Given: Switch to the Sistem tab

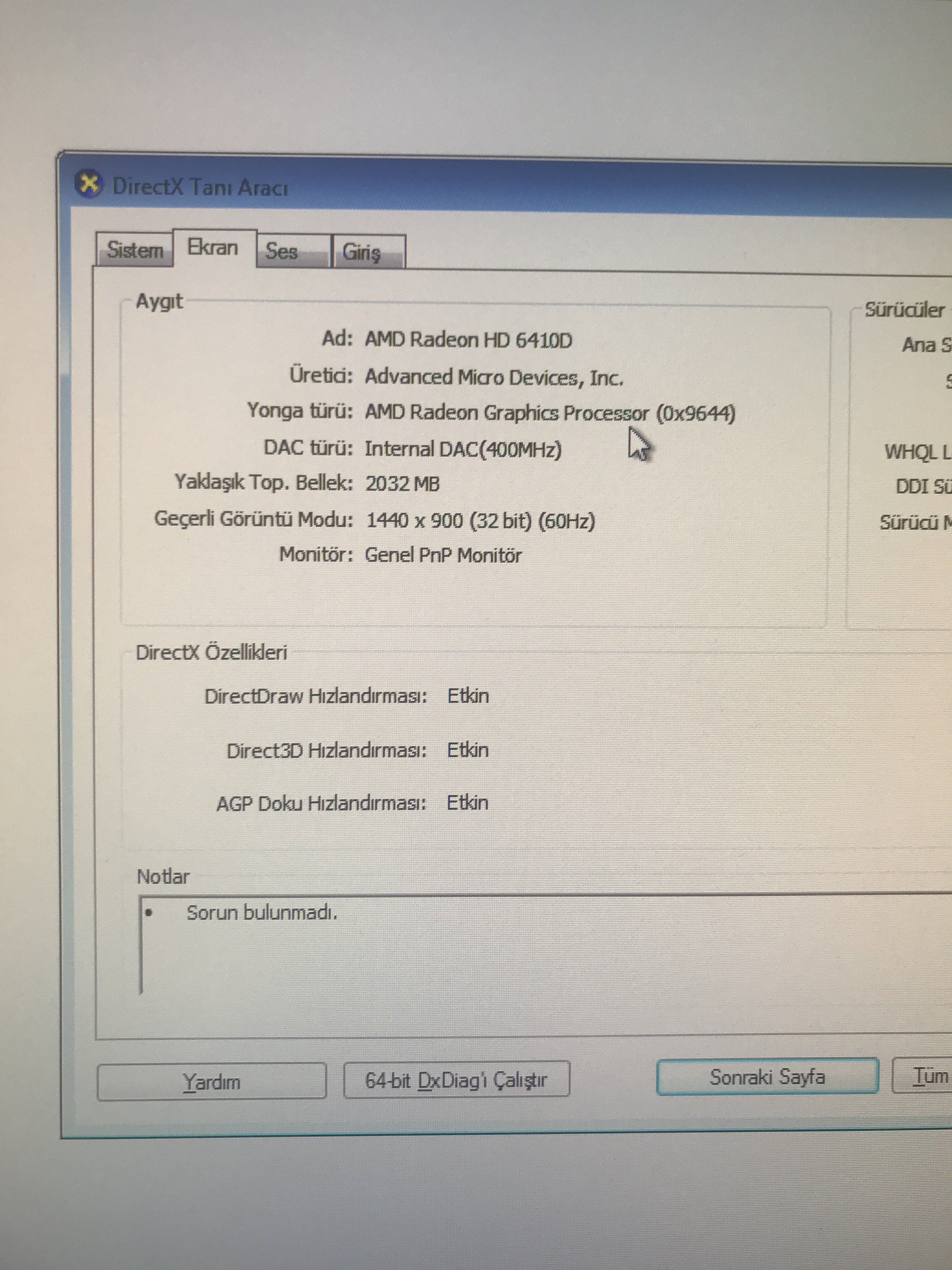Looking at the screenshot, I should [134, 250].
